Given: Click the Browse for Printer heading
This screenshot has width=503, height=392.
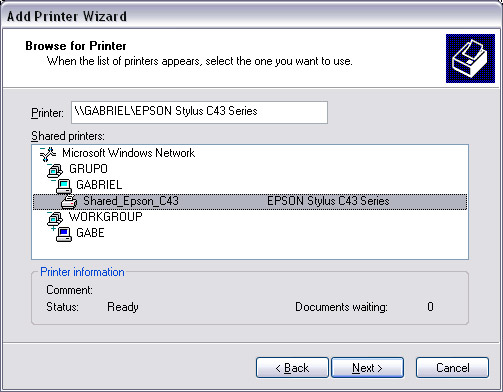Looking at the screenshot, I should [76, 46].
